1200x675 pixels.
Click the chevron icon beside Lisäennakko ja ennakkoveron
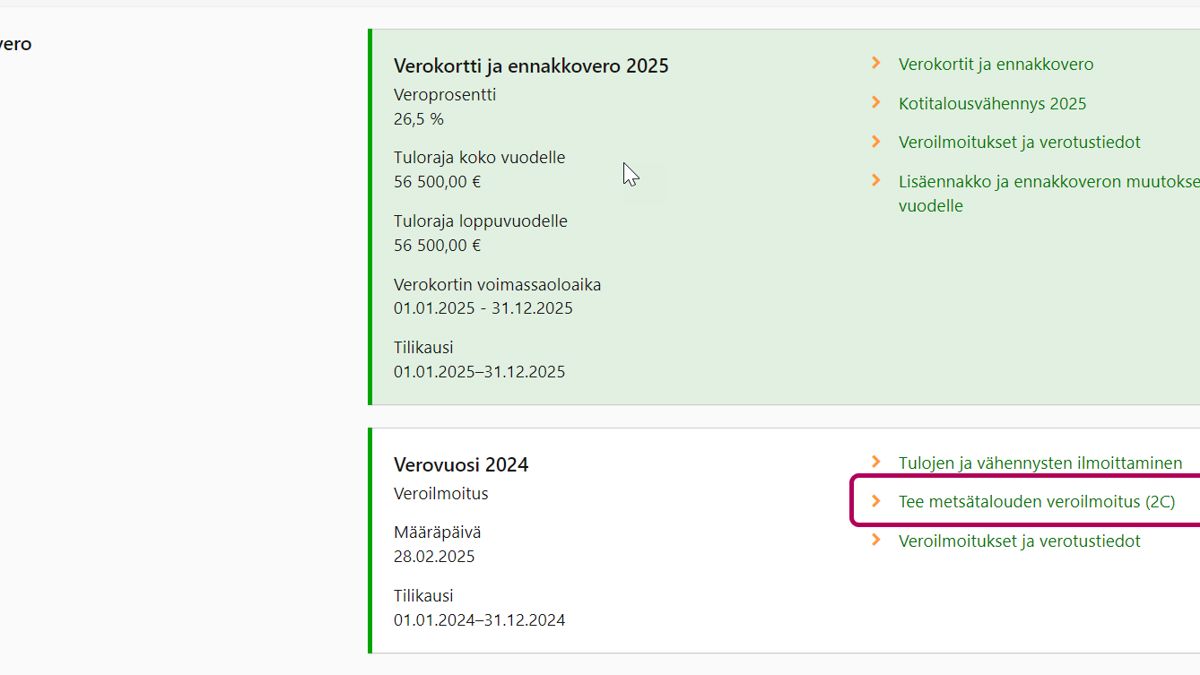tap(876, 181)
